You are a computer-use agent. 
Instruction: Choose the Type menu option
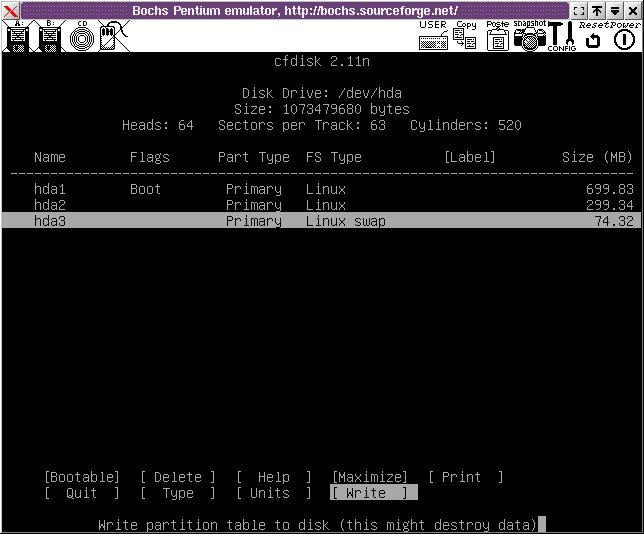(x=177, y=493)
